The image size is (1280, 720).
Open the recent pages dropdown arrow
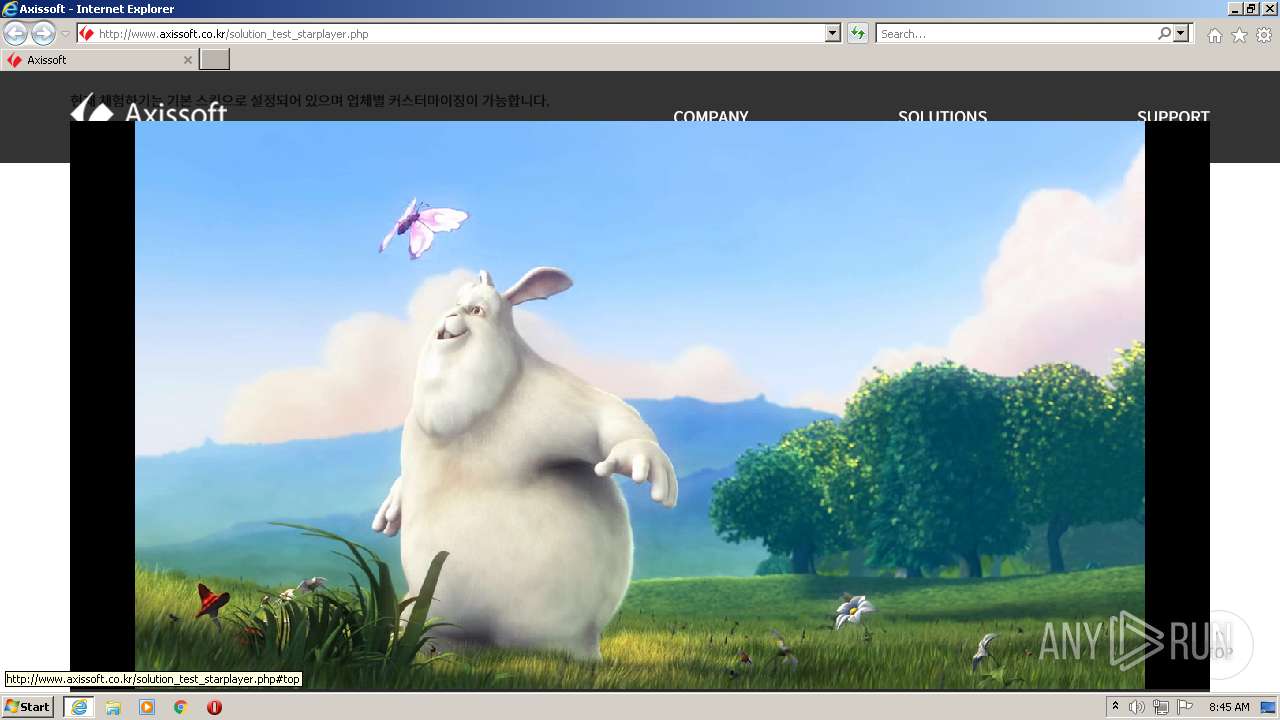[65, 34]
